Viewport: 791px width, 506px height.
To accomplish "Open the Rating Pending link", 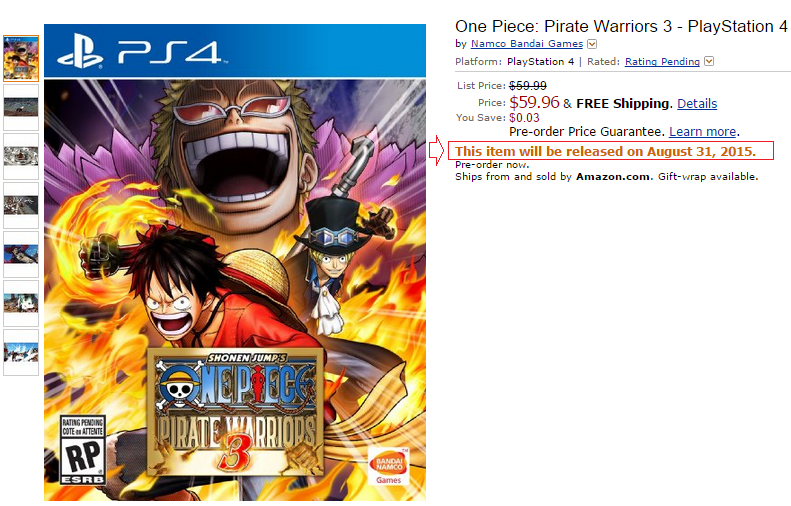I will tap(662, 61).
